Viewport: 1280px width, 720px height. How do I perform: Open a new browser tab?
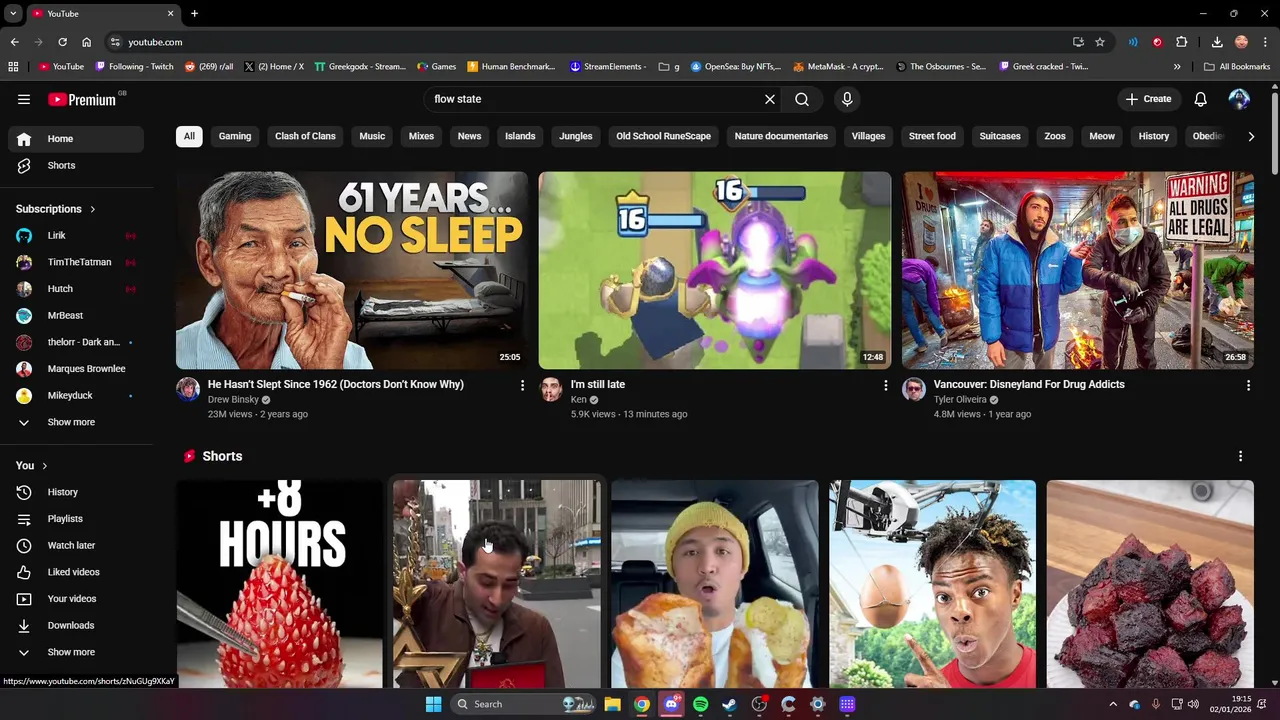click(x=194, y=13)
